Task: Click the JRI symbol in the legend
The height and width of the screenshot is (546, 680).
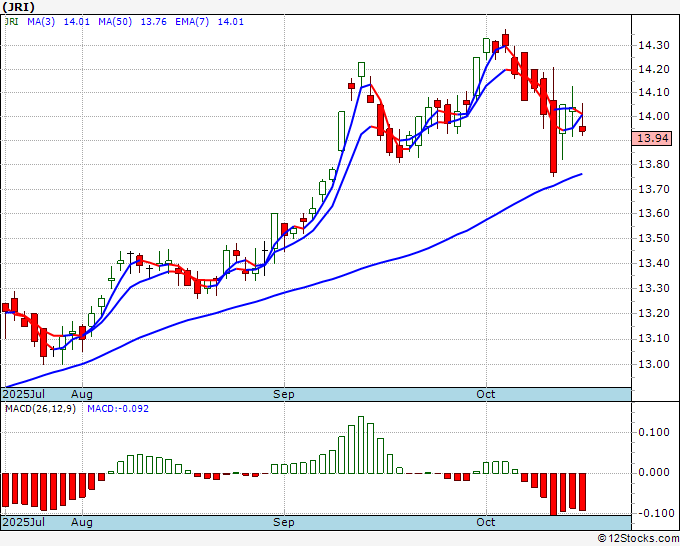Action: (11, 22)
